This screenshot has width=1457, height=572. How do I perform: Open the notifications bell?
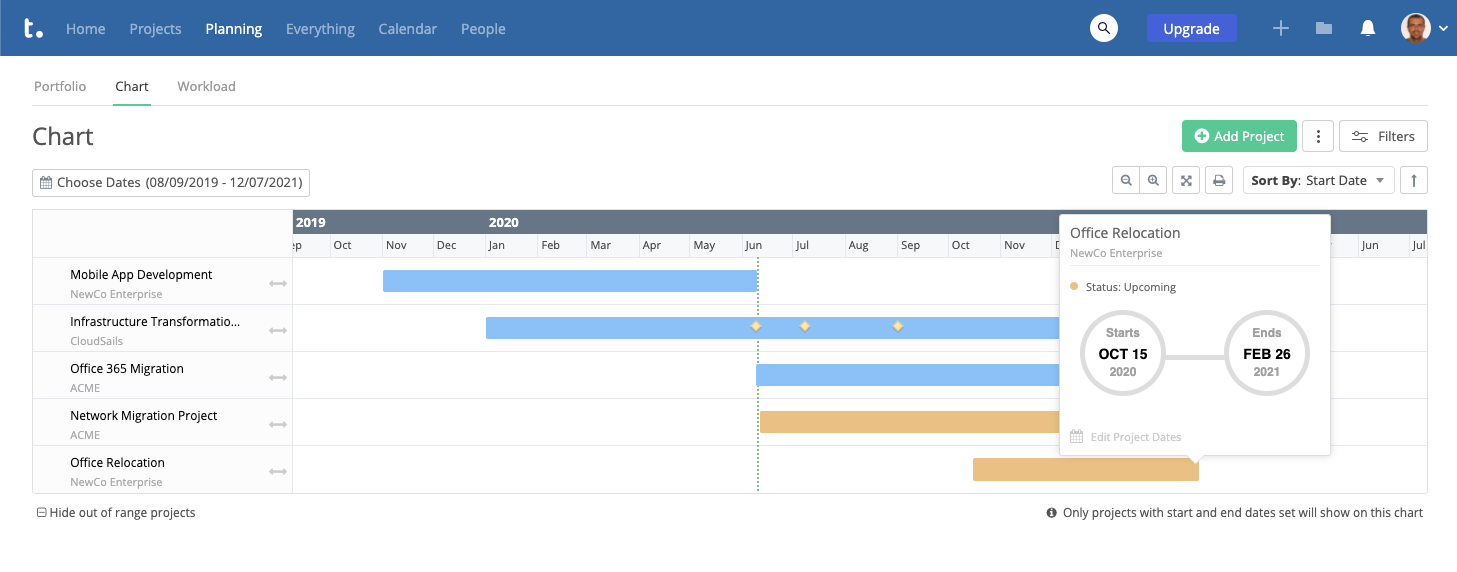coord(1368,28)
